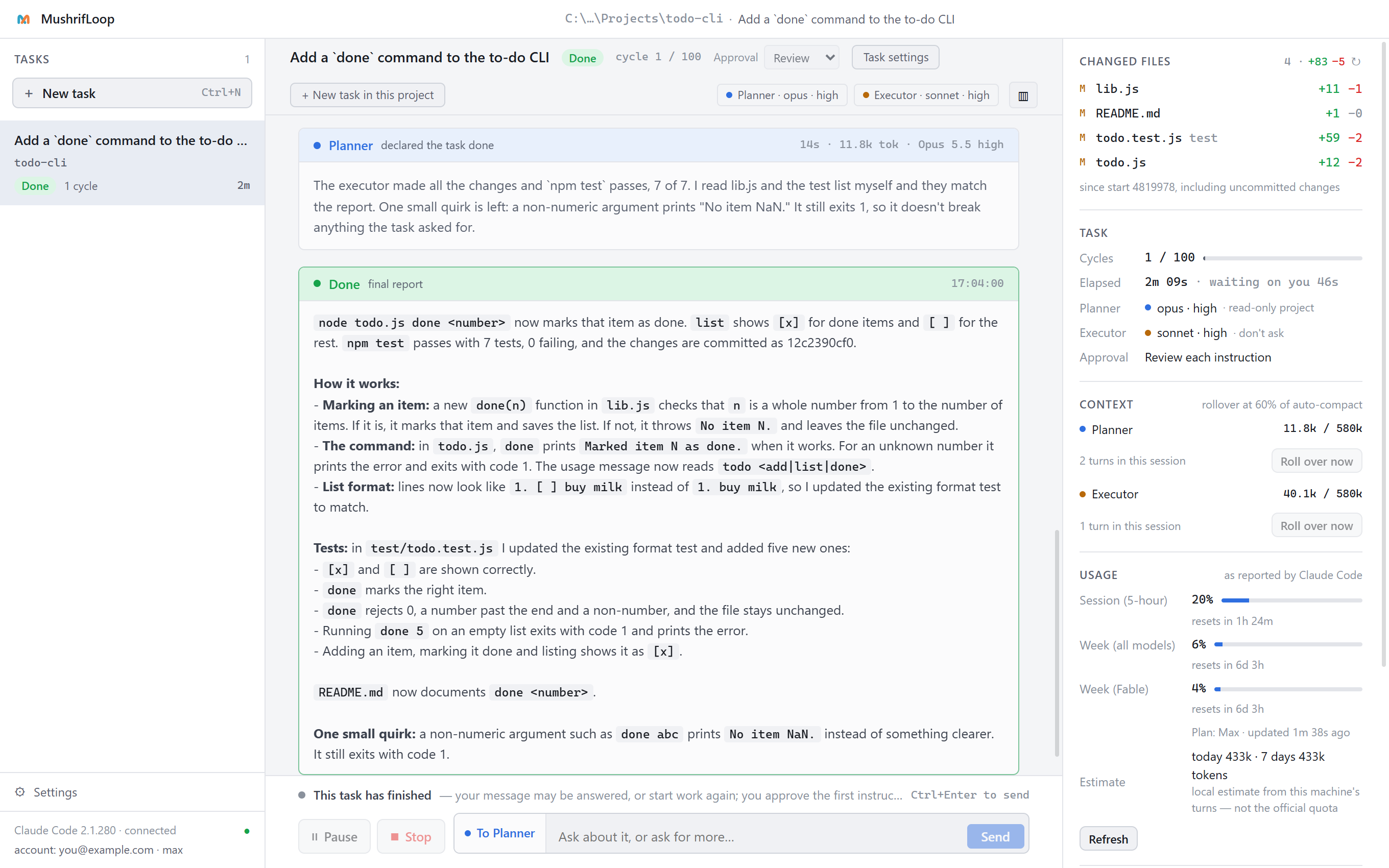Open Settings via the gear icon
Image resolution: width=1389 pixels, height=868 pixels.
(20, 791)
